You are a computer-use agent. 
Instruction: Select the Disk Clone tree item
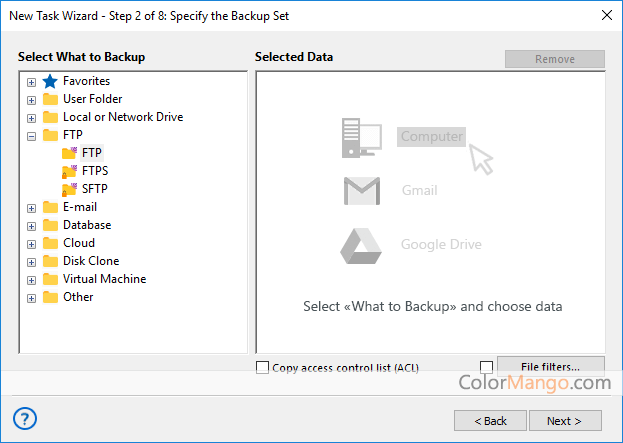tap(91, 261)
